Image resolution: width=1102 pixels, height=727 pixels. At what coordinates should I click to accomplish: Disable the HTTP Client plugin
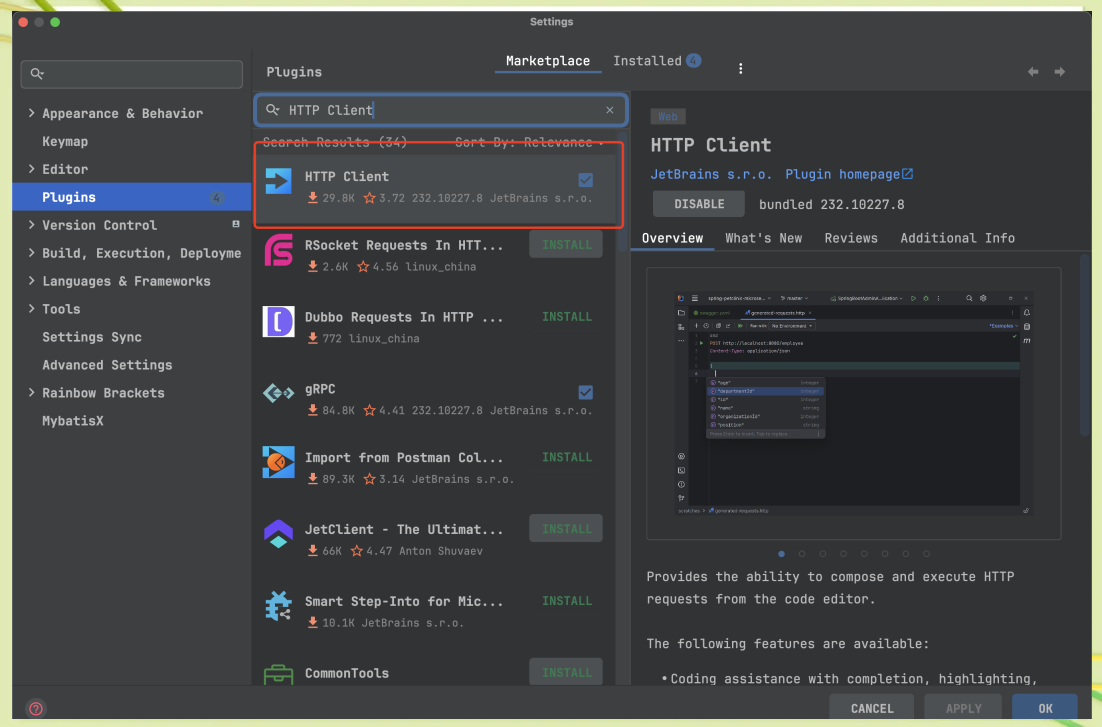click(699, 204)
